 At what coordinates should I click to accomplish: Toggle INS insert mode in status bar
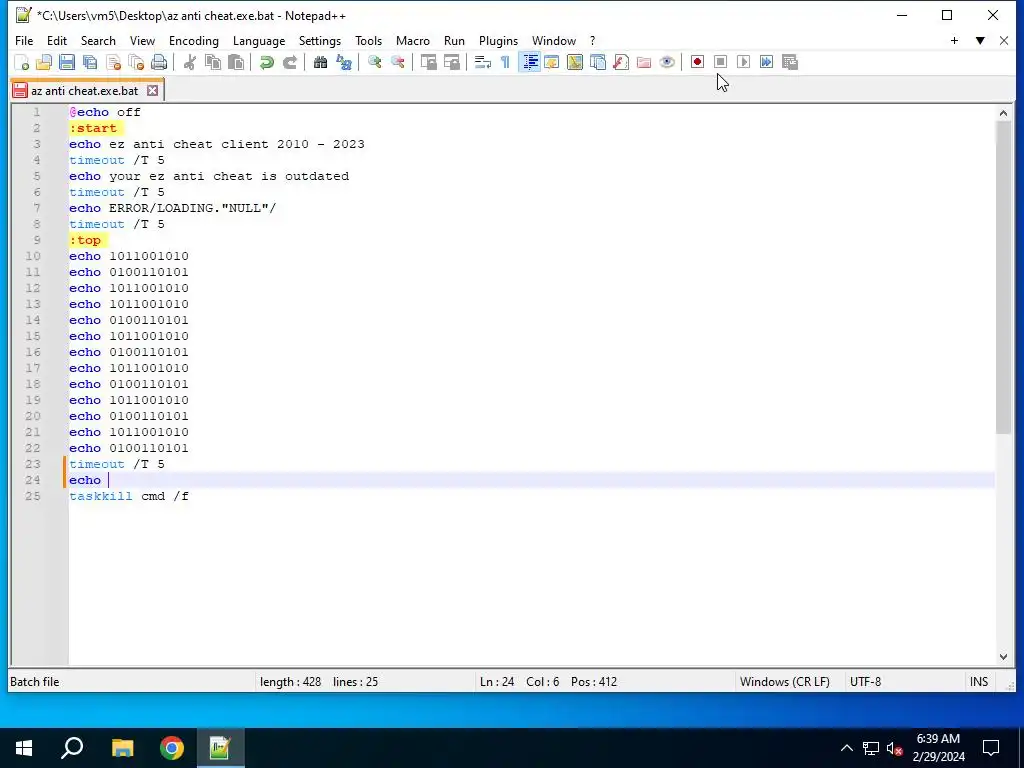coord(978,682)
